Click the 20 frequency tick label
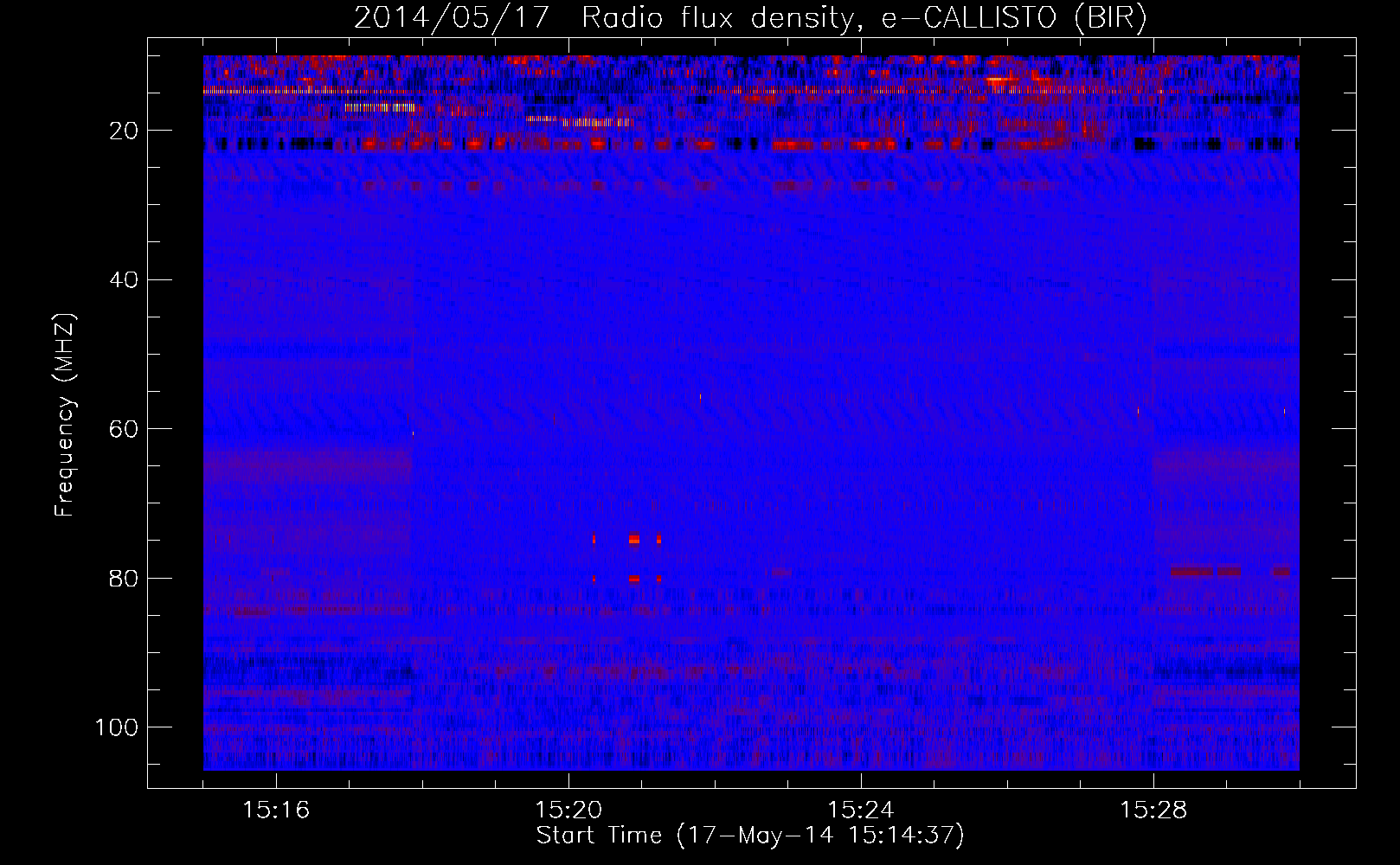The width and height of the screenshot is (1400, 865). [124, 131]
